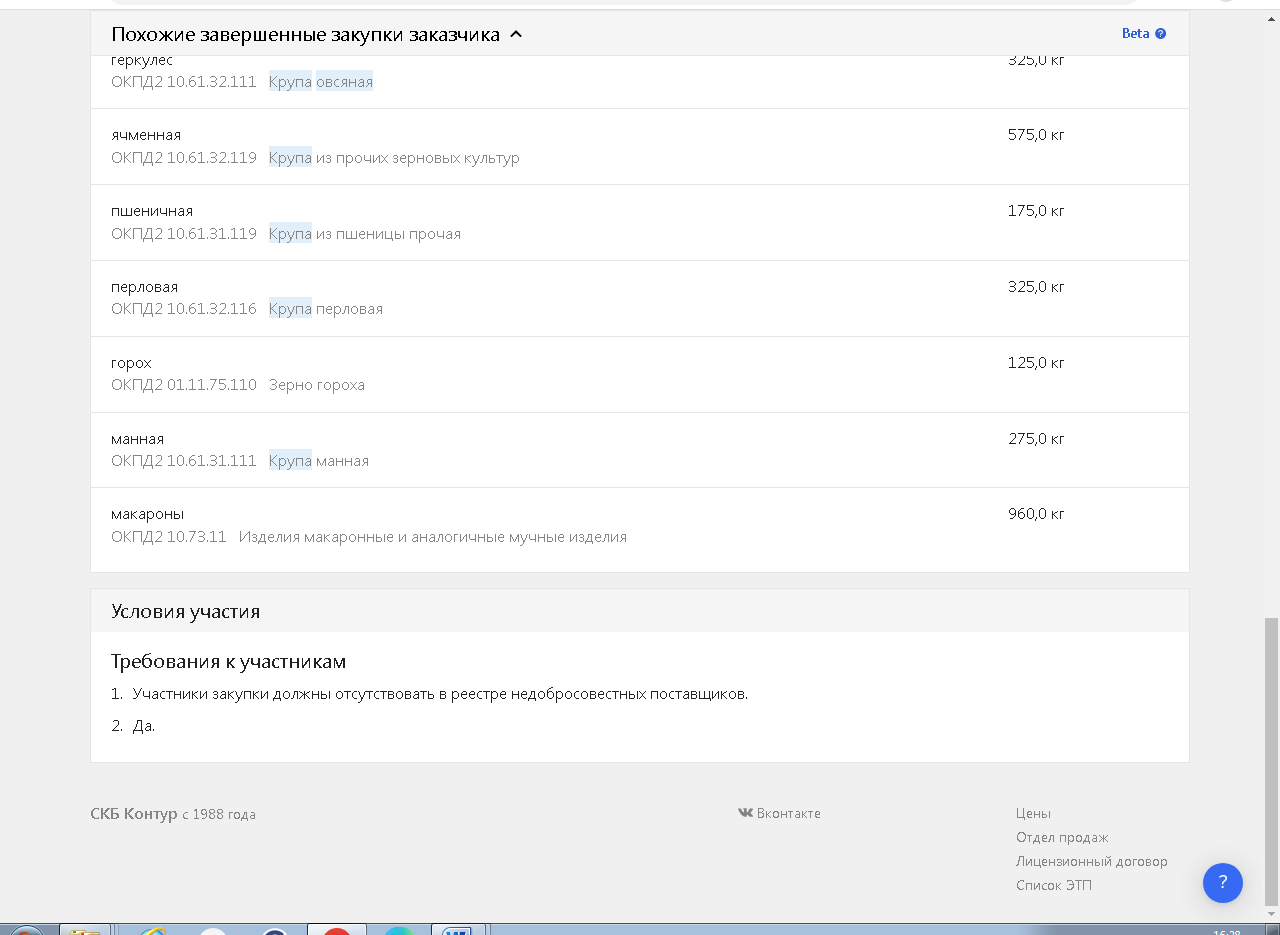Click description Изделия макаронные и аналогичные мучные изделия
This screenshot has width=1280, height=935.
click(x=433, y=537)
